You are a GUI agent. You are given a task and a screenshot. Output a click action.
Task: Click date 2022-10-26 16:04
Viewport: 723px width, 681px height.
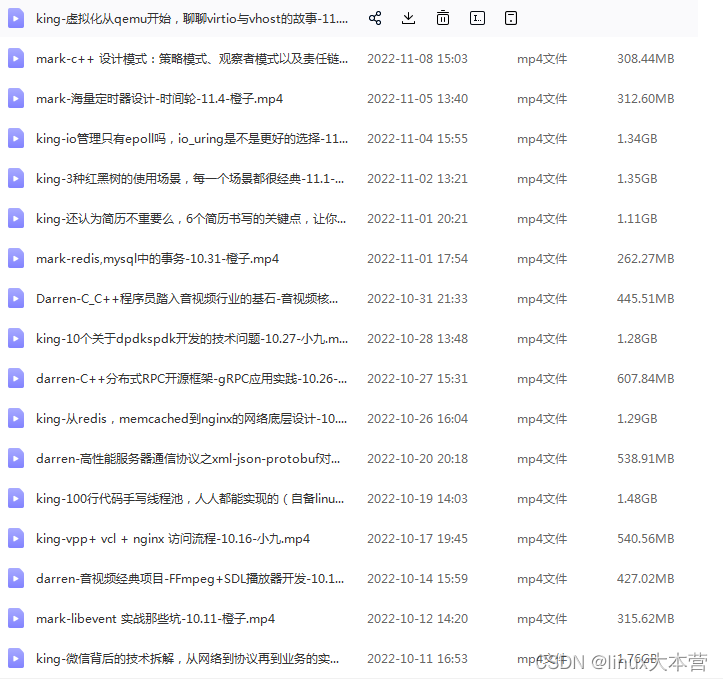pos(417,419)
